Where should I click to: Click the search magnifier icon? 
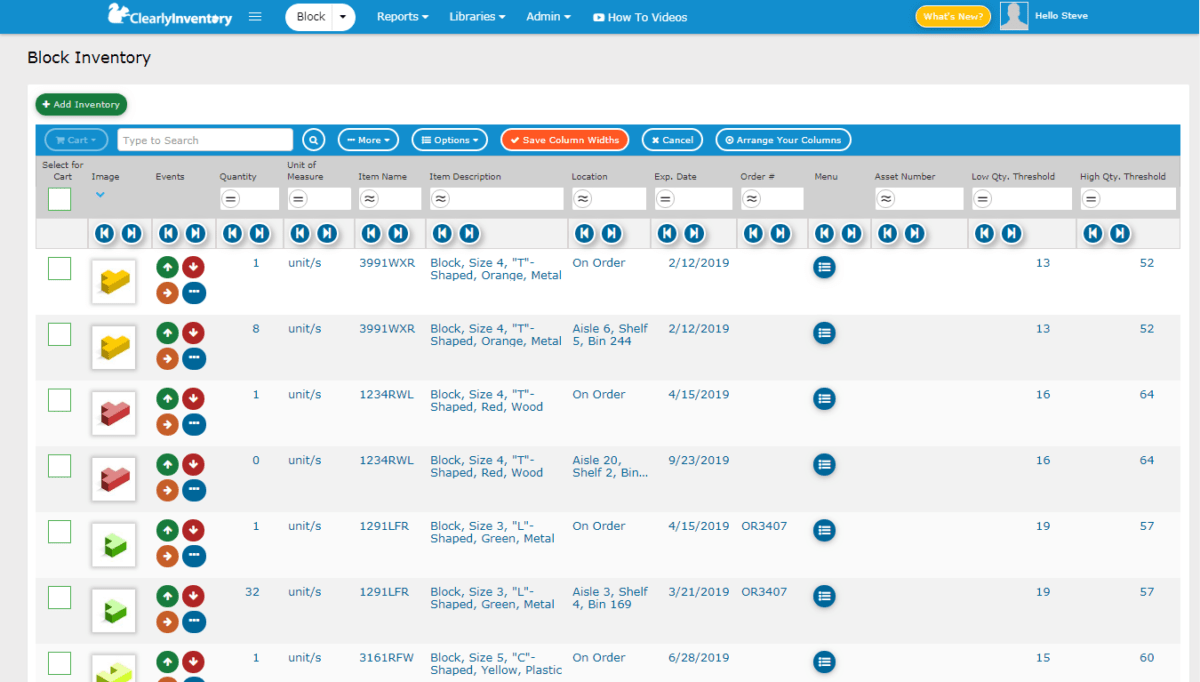[313, 140]
